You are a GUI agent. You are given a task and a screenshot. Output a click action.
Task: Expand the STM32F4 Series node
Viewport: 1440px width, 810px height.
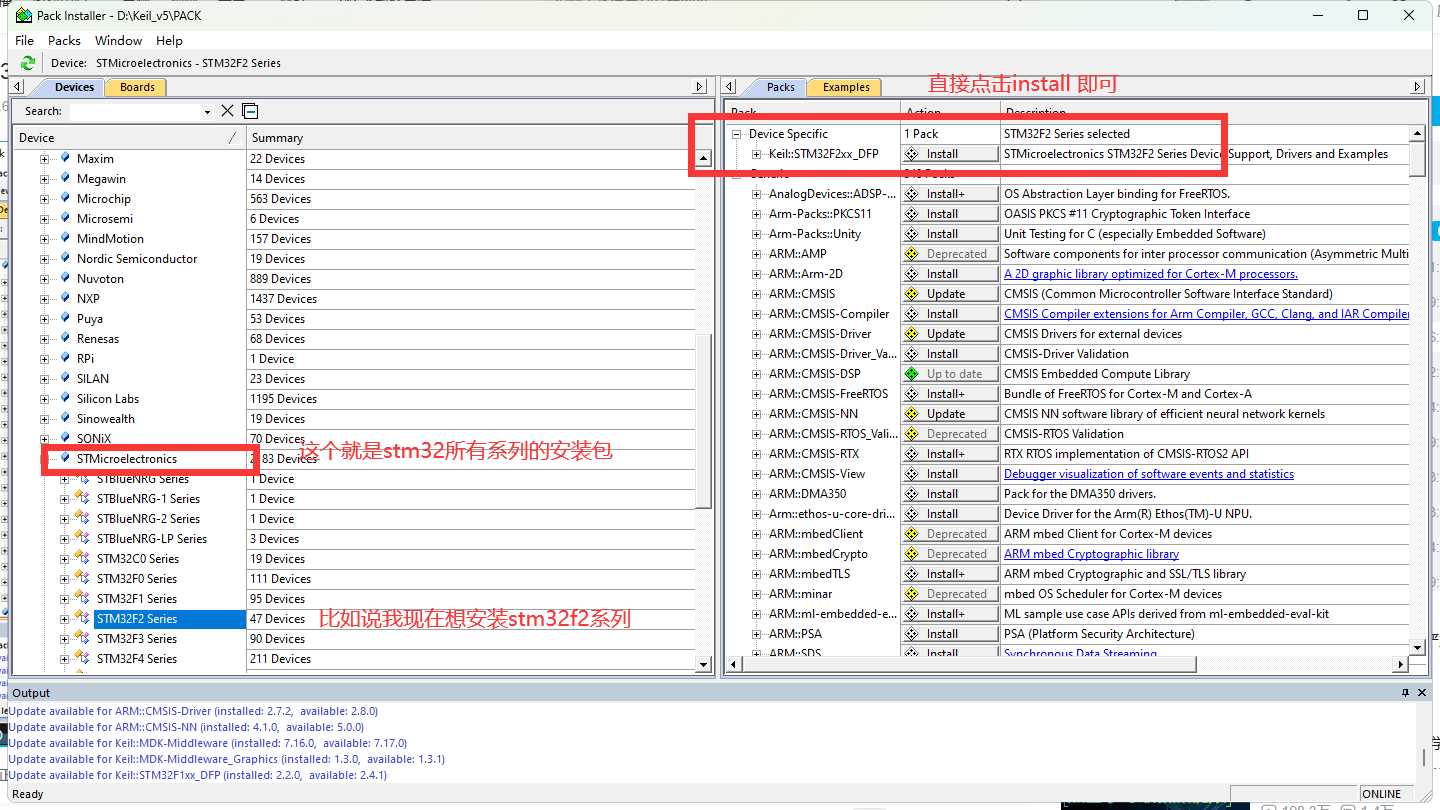65,658
